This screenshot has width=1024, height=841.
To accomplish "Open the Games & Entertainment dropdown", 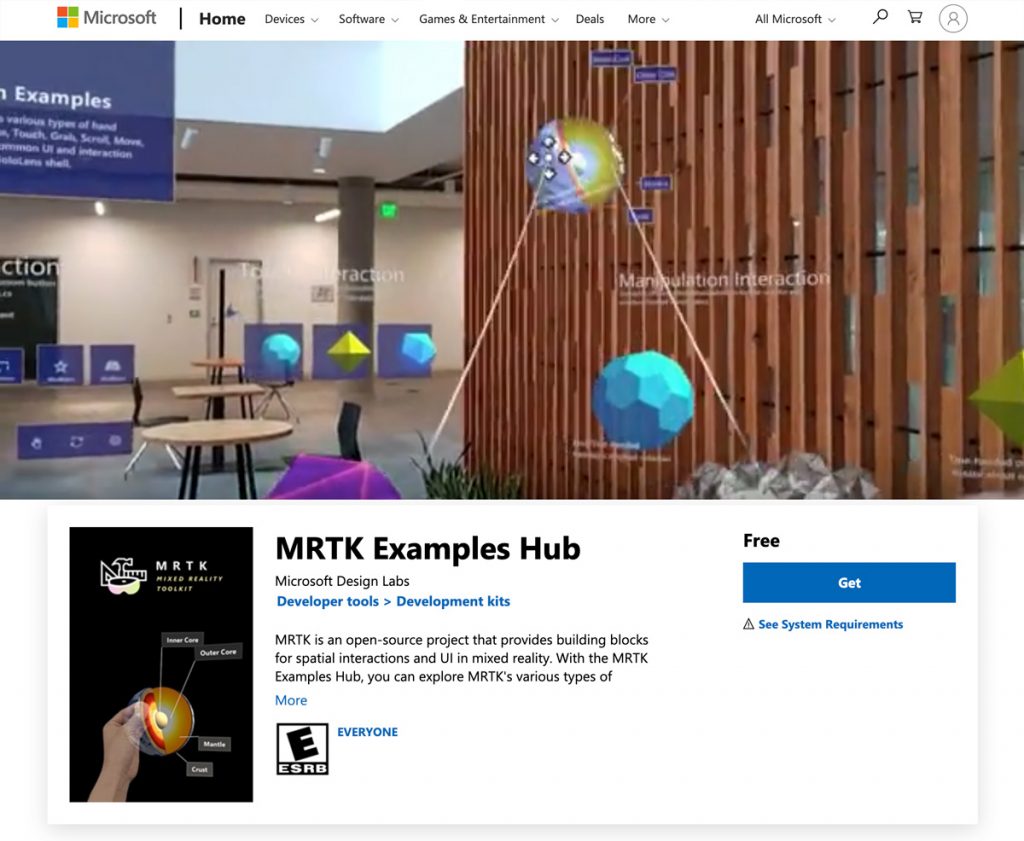I will point(481,18).
